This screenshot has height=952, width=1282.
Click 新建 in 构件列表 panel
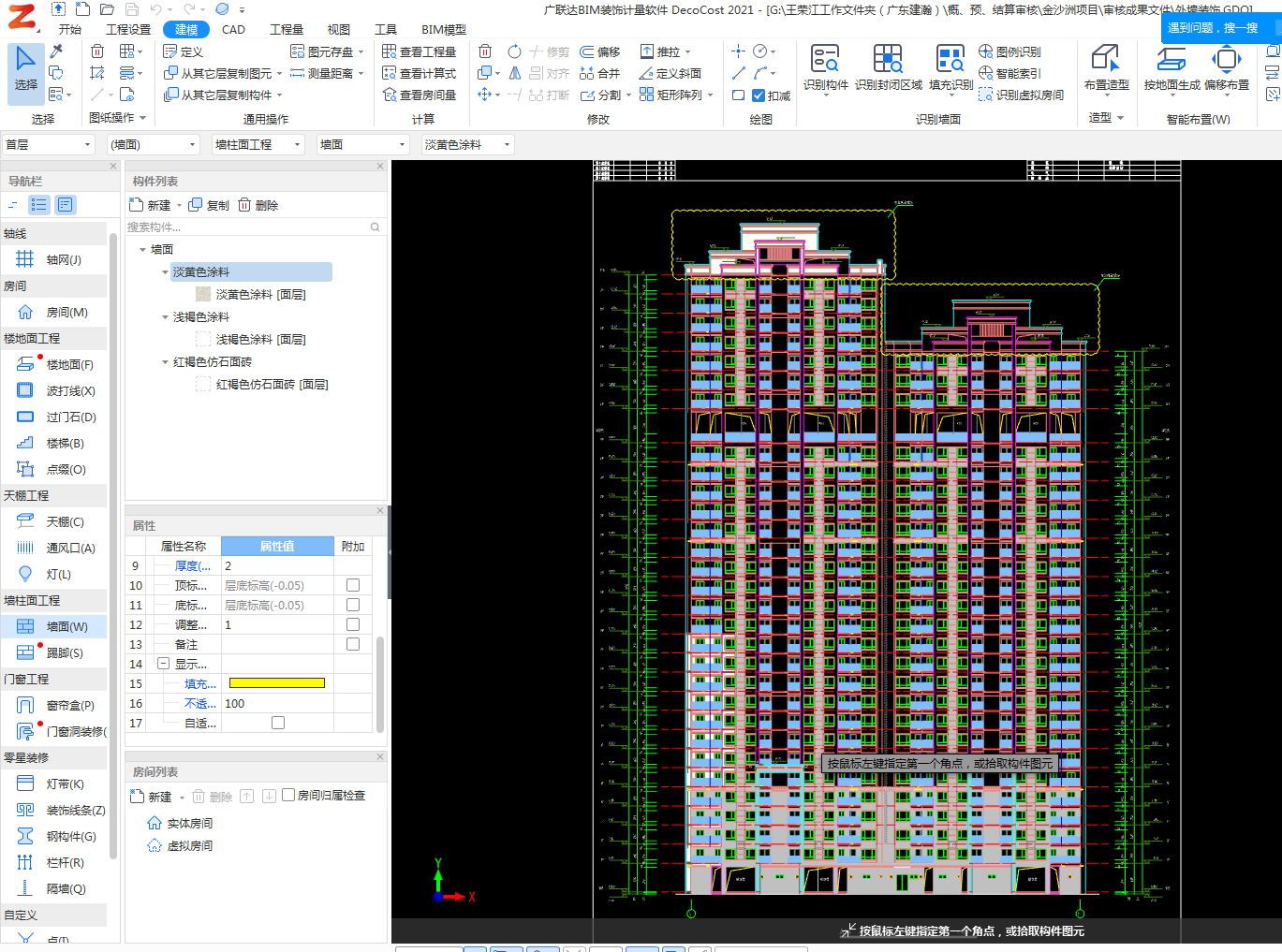pyautogui.click(x=152, y=205)
